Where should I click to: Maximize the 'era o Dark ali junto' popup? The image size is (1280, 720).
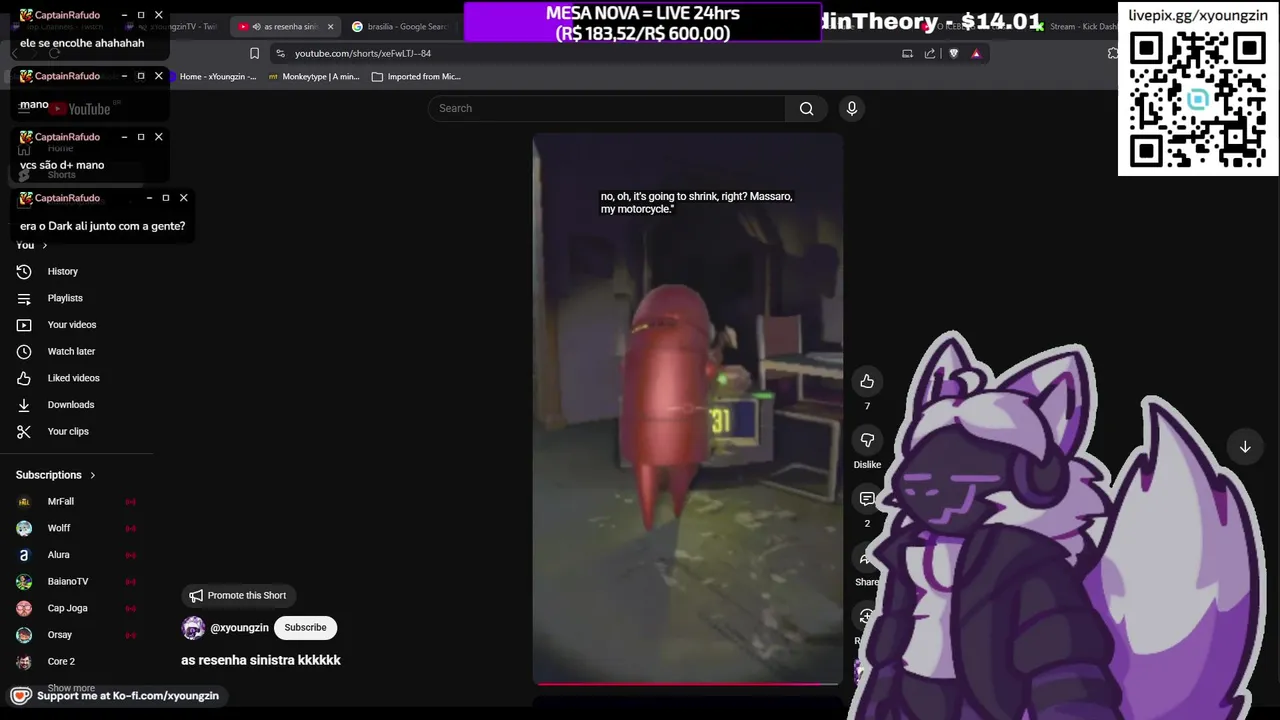click(x=166, y=198)
